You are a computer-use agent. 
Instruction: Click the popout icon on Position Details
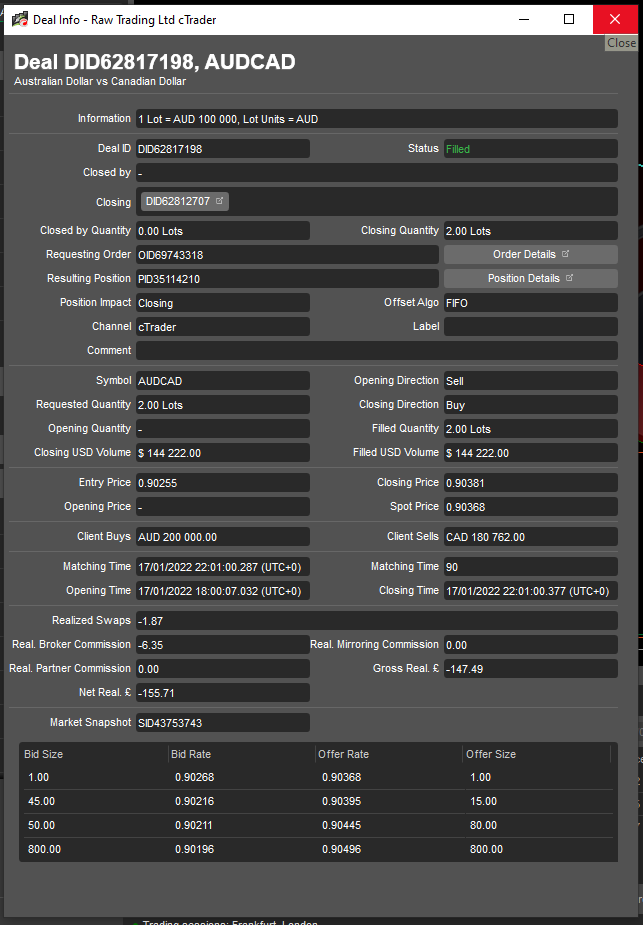569,278
